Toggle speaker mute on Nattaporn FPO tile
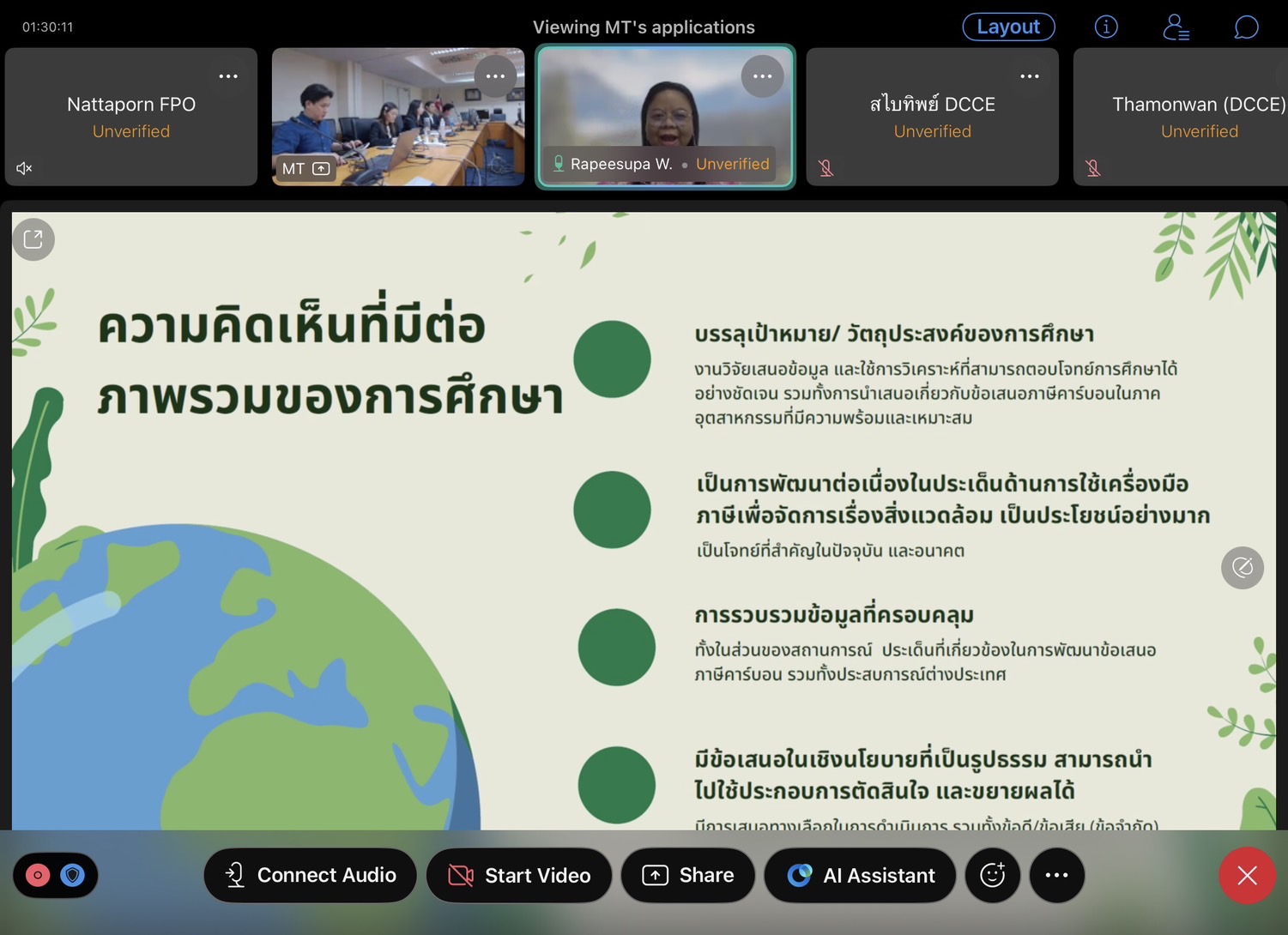 tap(25, 168)
